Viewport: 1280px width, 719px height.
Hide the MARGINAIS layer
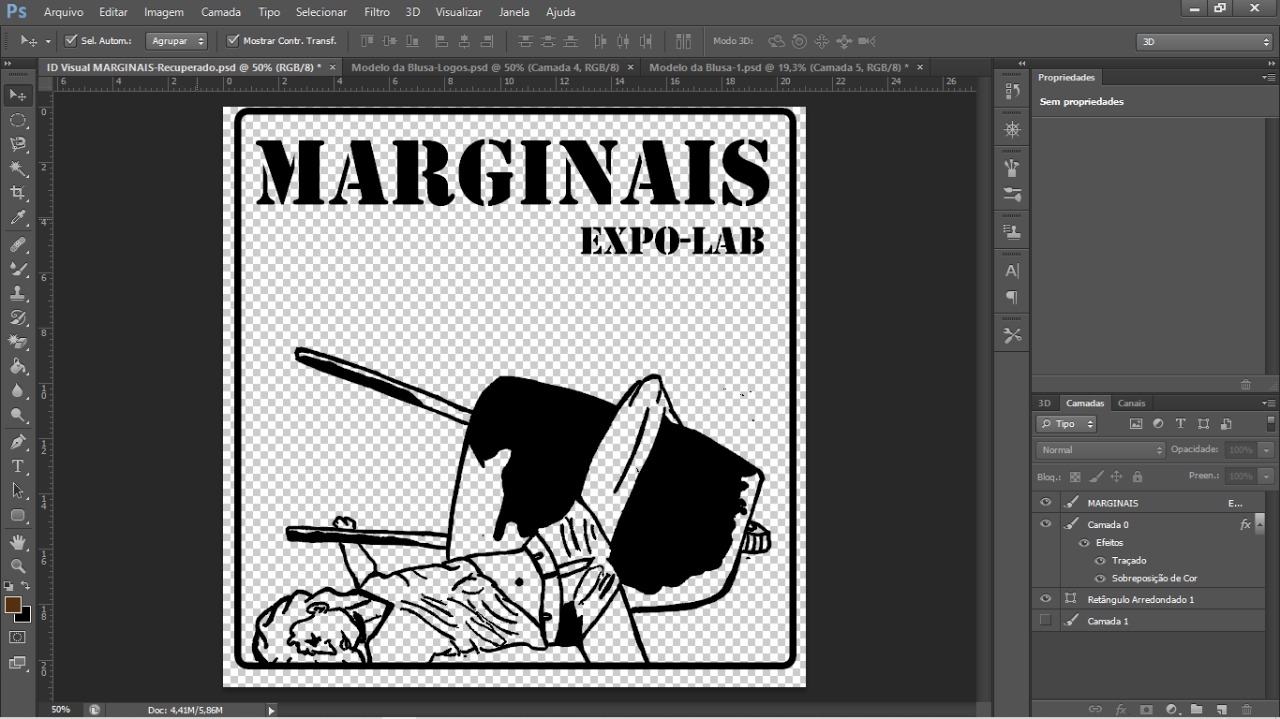(1045, 503)
